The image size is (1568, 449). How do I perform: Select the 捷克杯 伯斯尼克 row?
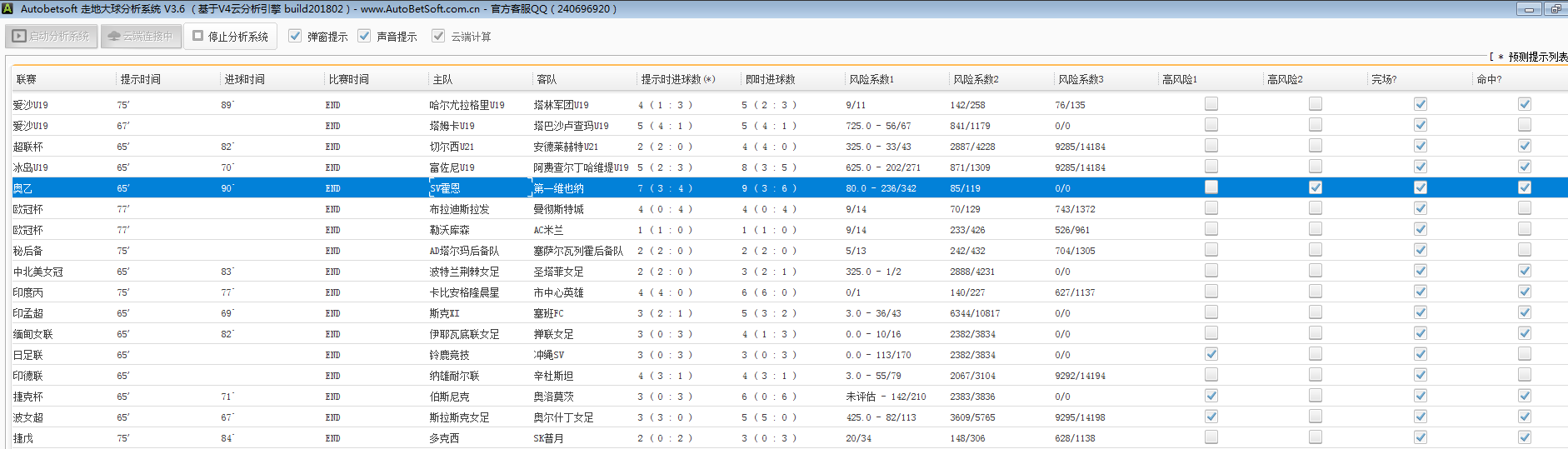click(449, 397)
